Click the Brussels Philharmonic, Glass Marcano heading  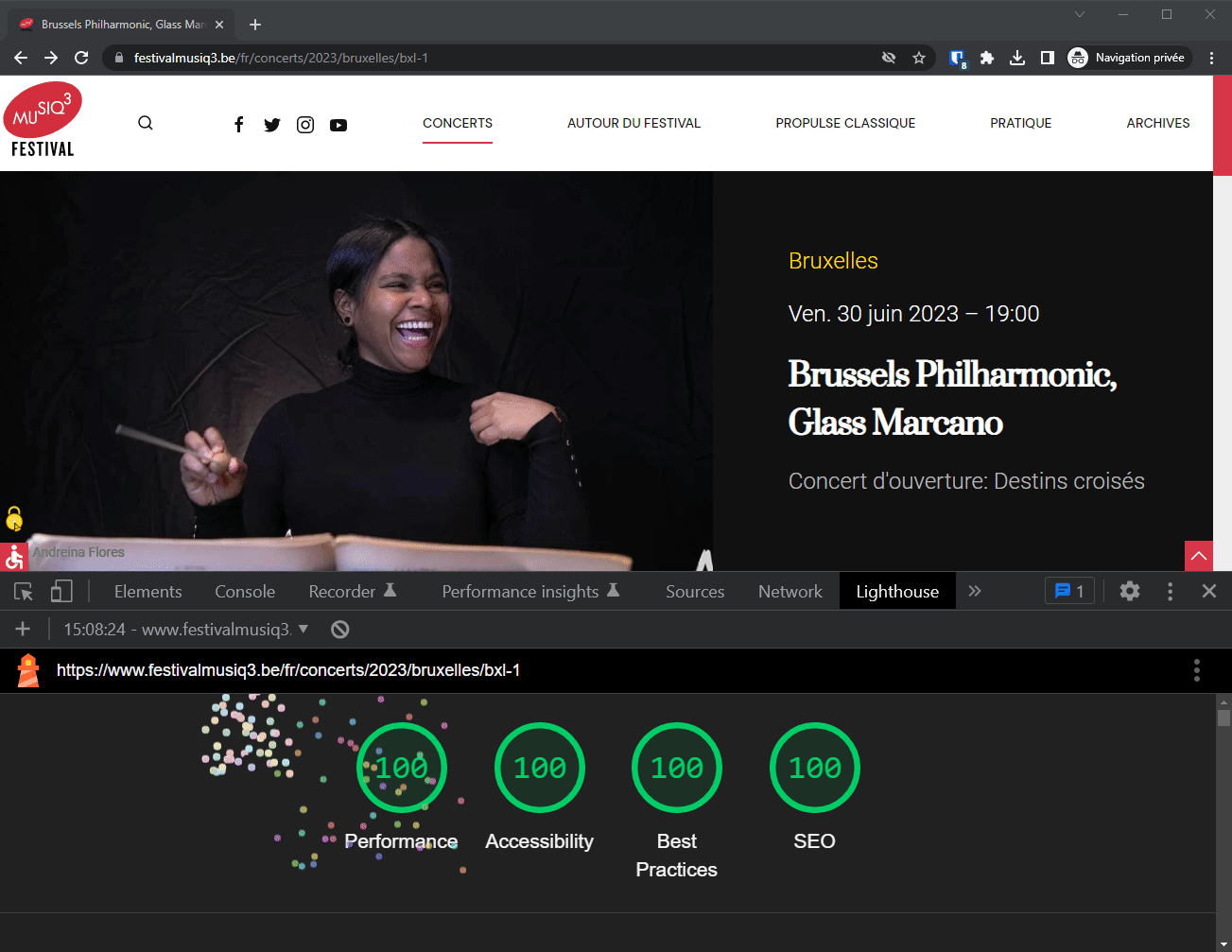click(x=952, y=398)
